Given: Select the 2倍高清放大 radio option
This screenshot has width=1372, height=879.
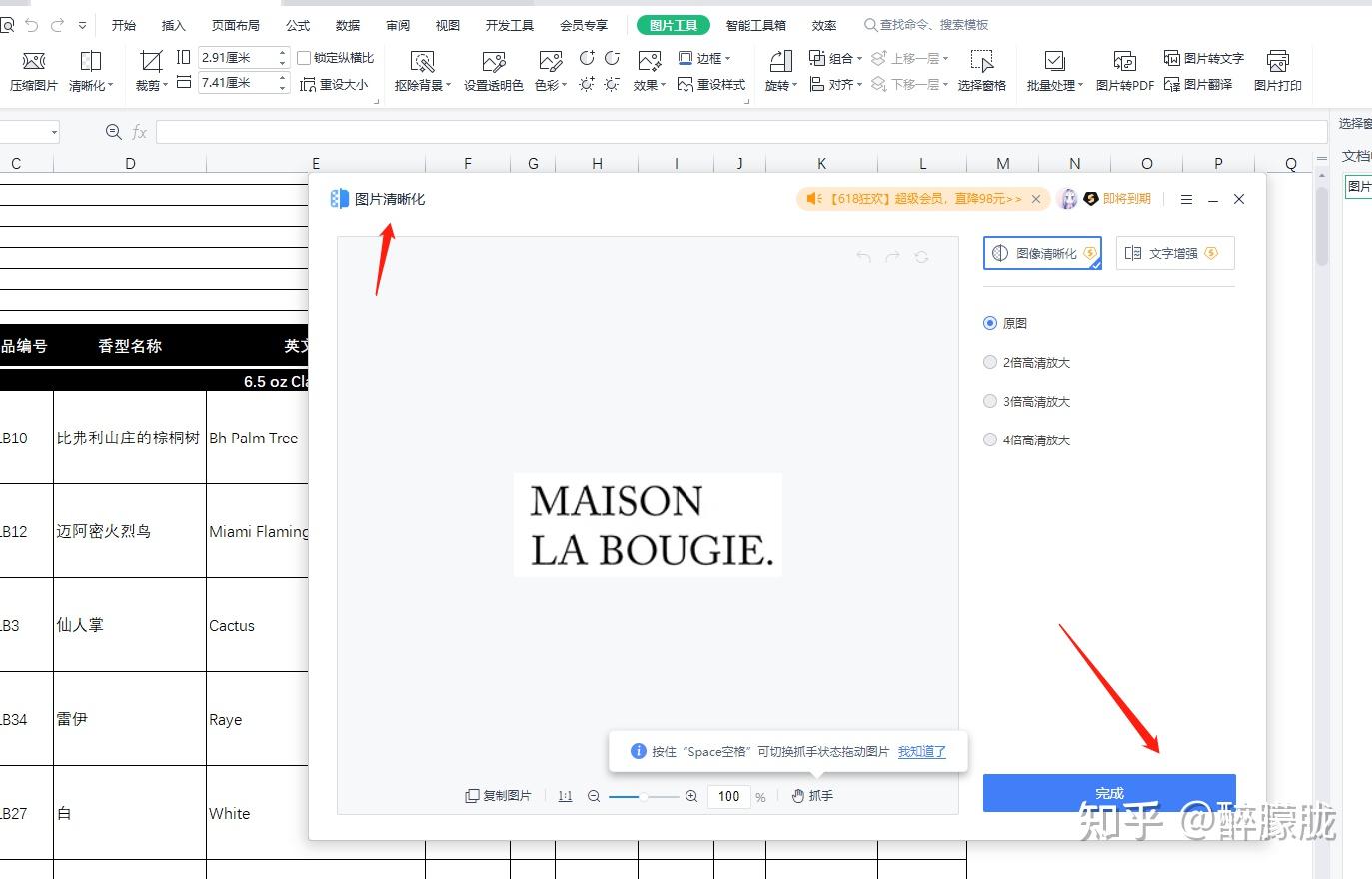Looking at the screenshot, I should click(x=990, y=362).
